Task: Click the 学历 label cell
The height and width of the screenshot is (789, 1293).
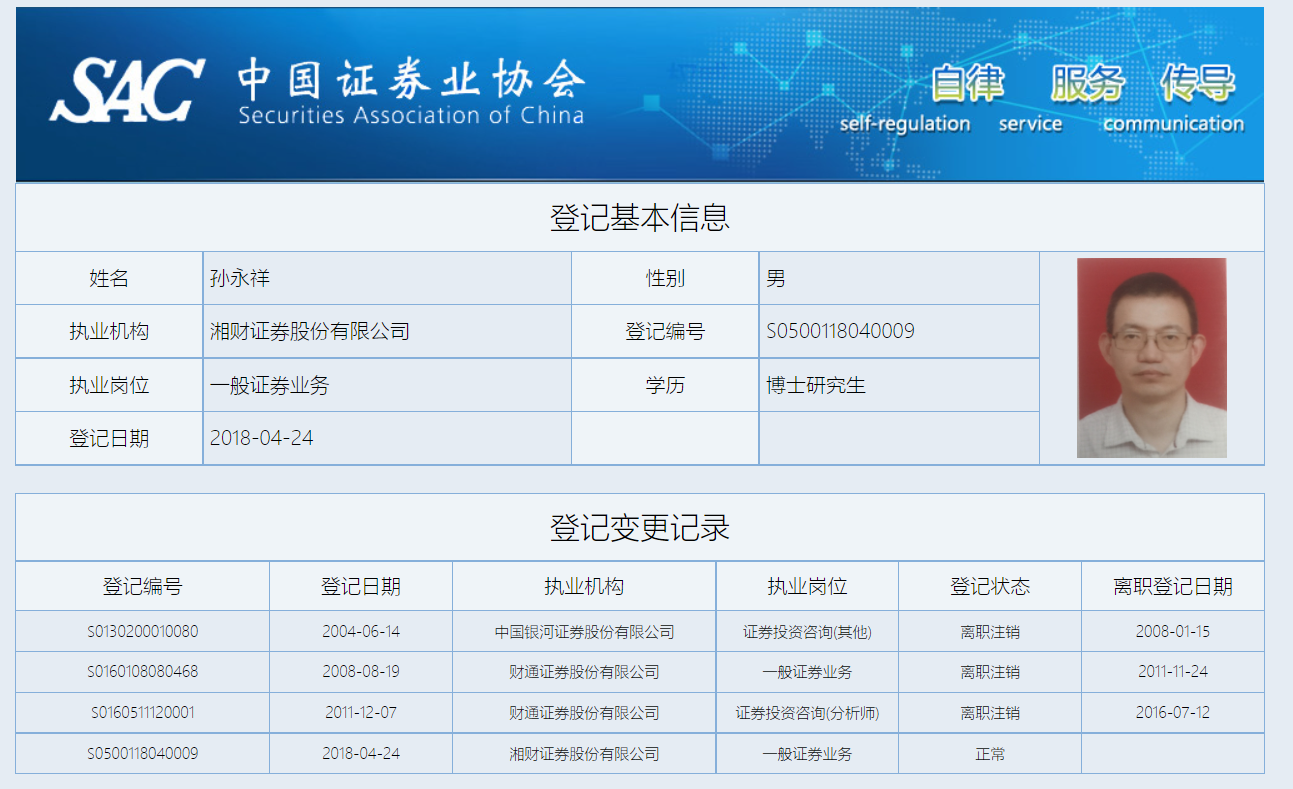Action: tap(665, 385)
